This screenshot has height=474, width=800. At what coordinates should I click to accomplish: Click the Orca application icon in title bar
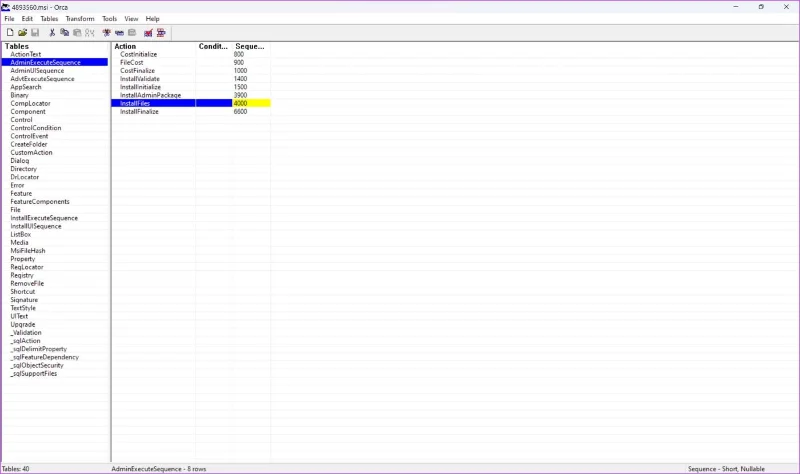point(6,7)
